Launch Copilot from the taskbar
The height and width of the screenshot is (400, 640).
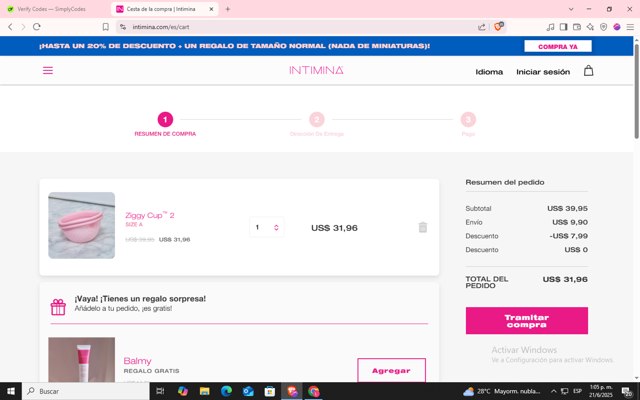click(x=182, y=391)
